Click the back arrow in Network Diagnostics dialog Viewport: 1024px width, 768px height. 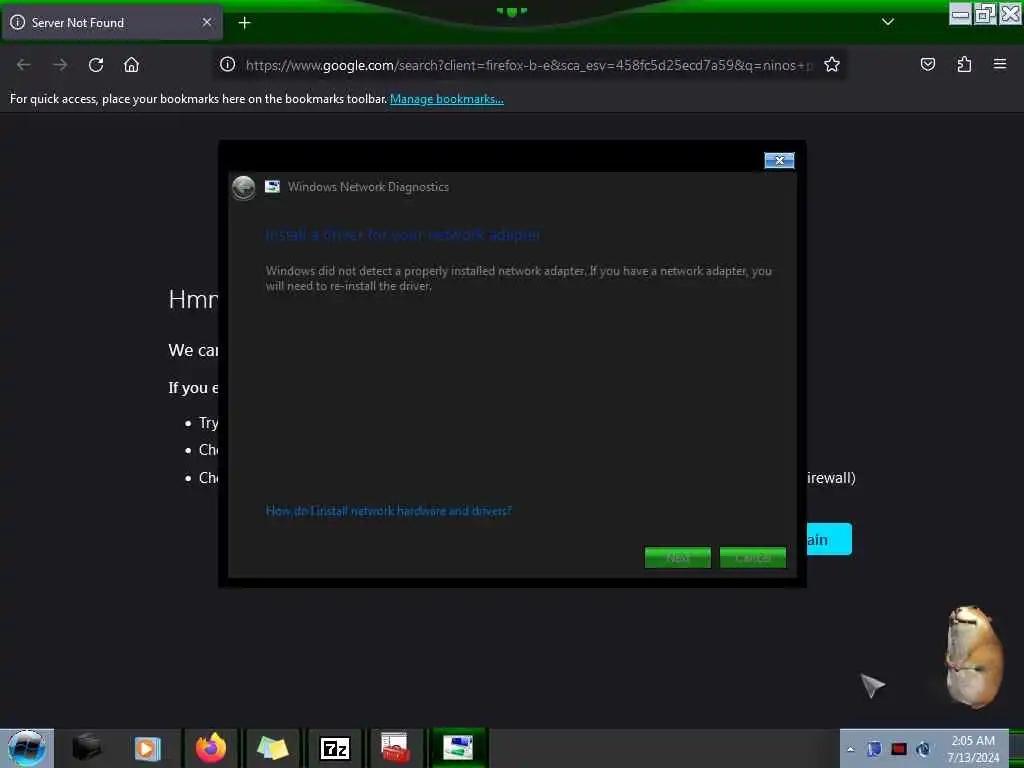244,188
